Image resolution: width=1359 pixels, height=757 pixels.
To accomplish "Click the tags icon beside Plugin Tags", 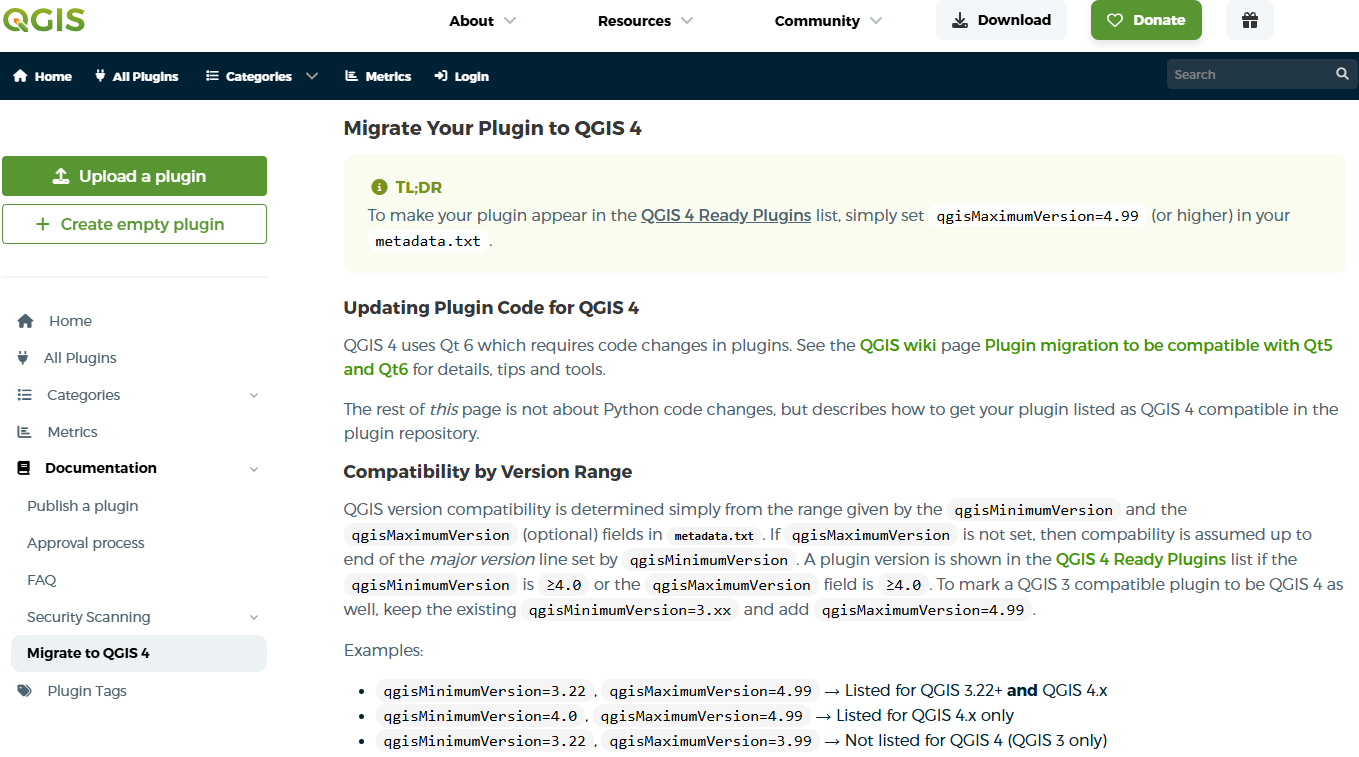I will 25,691.
